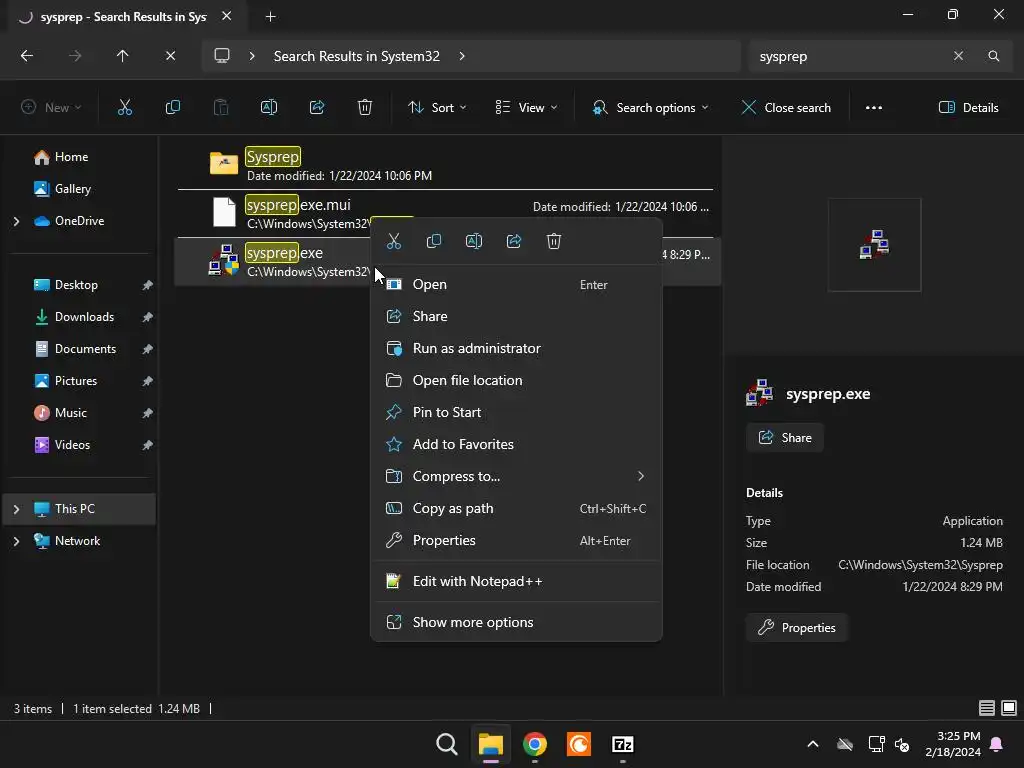
Task: Clear the sysprep search text
Action: coord(958,56)
